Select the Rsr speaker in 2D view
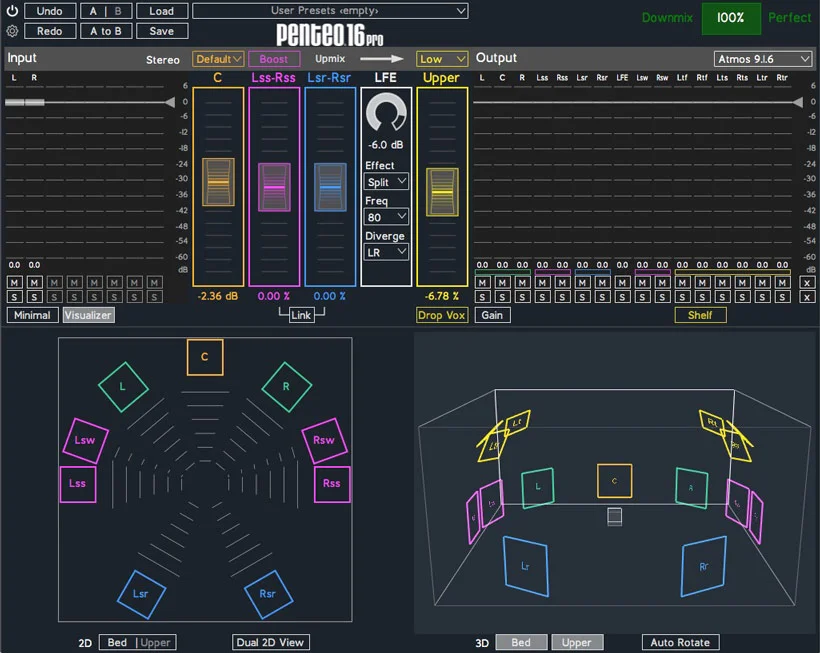 pyautogui.click(x=268, y=594)
